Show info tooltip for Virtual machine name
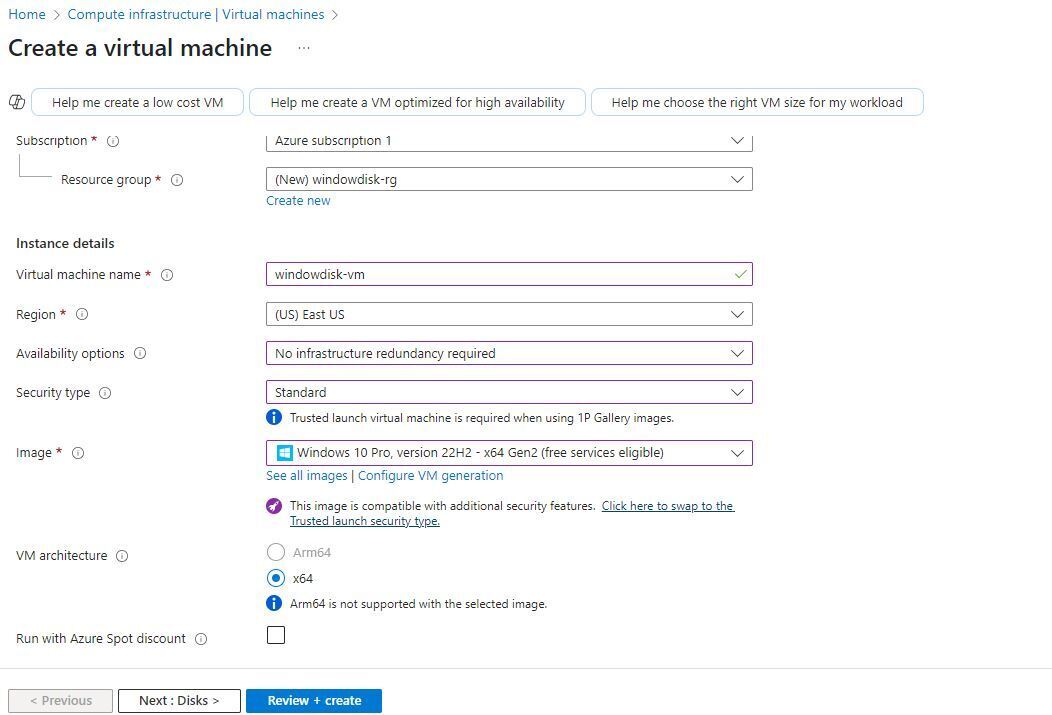 pyautogui.click(x=167, y=275)
